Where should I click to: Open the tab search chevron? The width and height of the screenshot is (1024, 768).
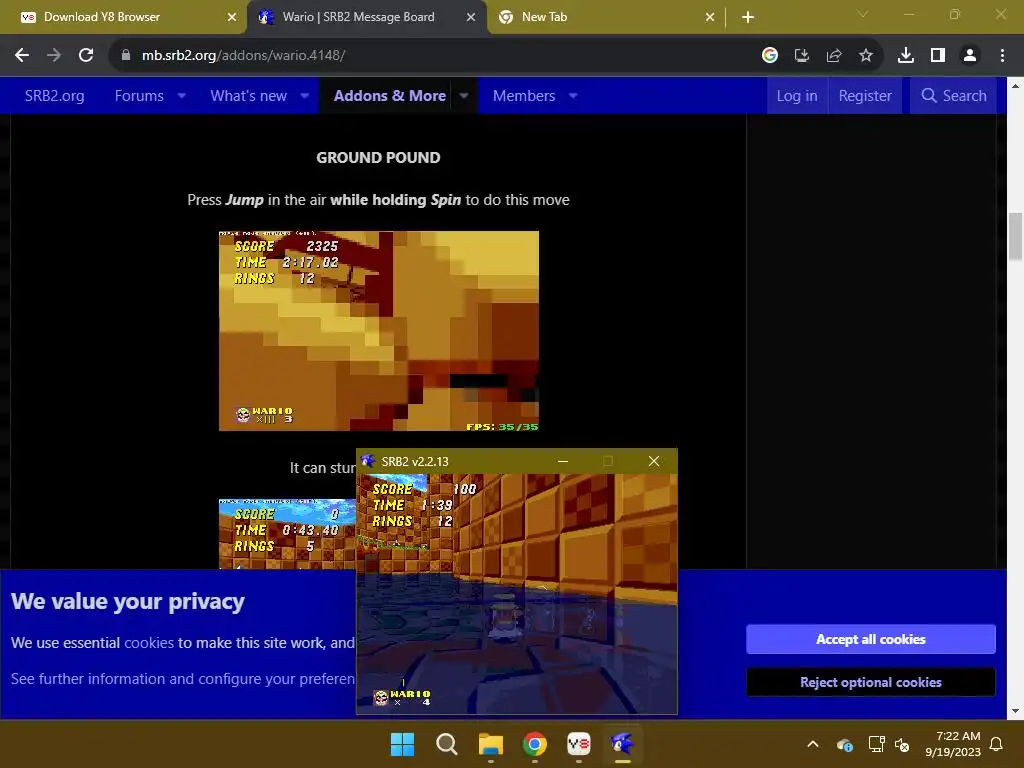coord(863,14)
